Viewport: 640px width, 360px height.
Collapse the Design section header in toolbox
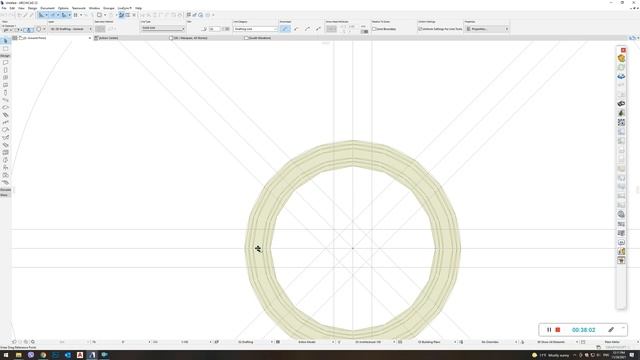pyautogui.click(x=5, y=56)
